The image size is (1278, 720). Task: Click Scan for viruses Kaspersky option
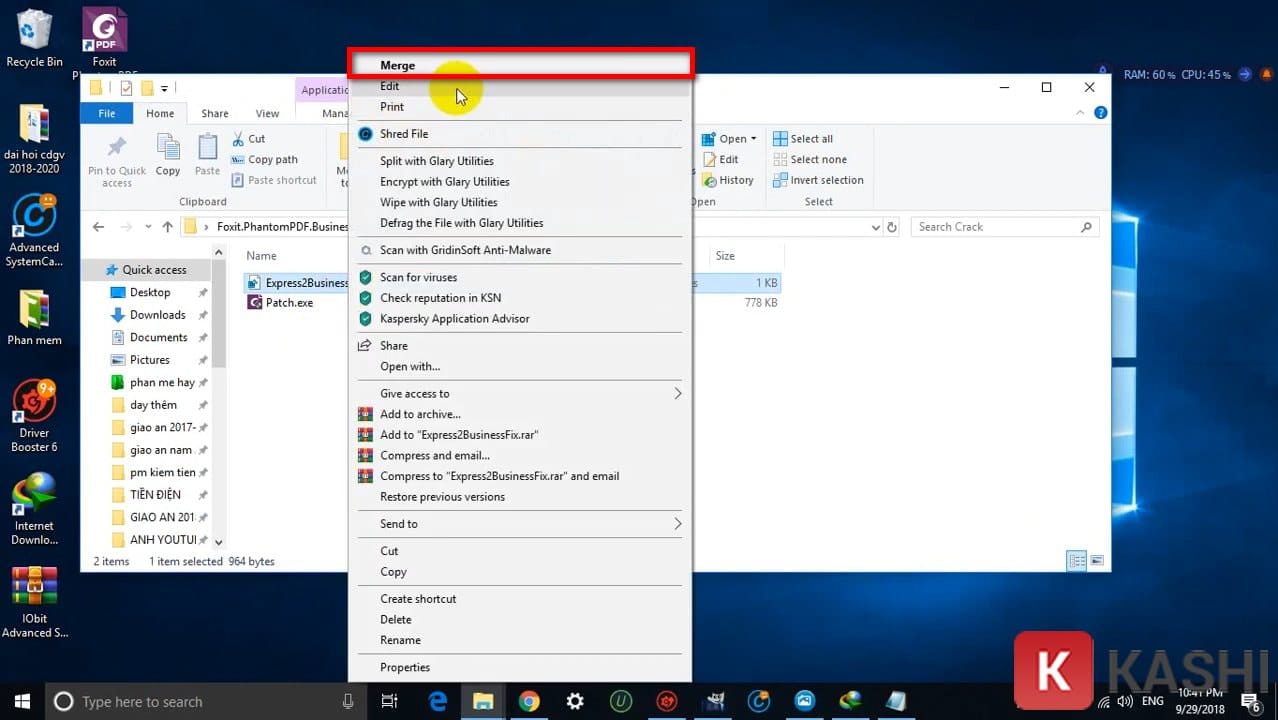pos(418,277)
